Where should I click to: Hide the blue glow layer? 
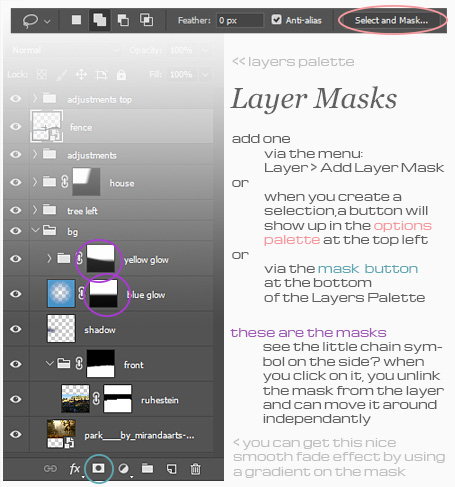coord(16,294)
